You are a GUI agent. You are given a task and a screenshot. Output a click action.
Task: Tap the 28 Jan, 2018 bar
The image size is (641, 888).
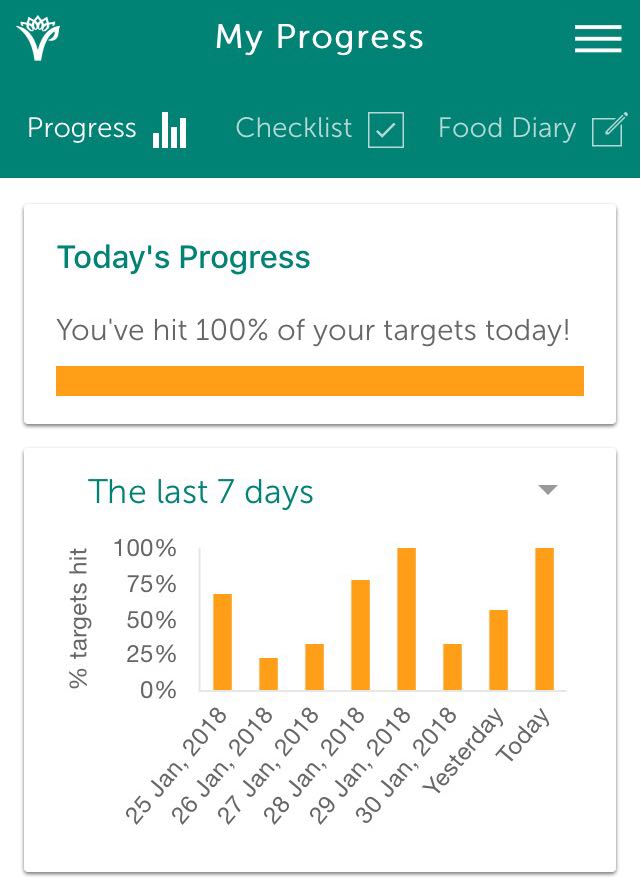[361, 635]
